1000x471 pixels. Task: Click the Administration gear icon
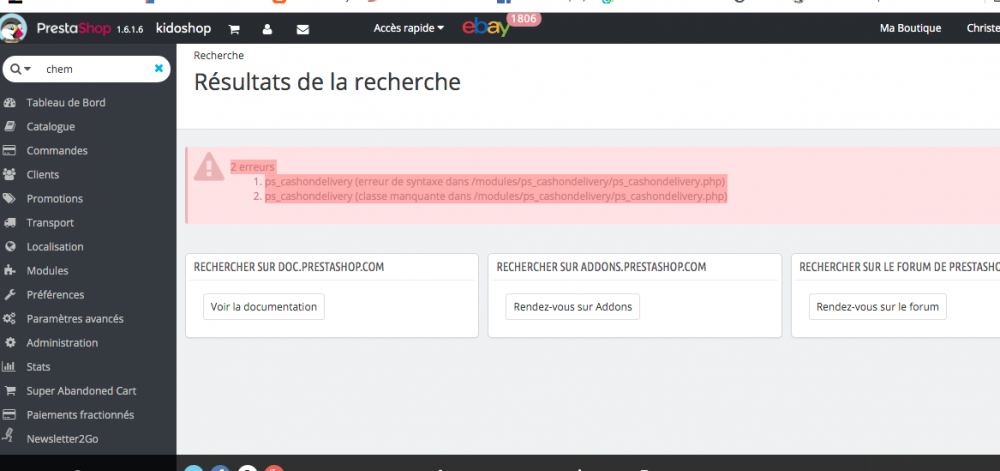(x=10, y=343)
